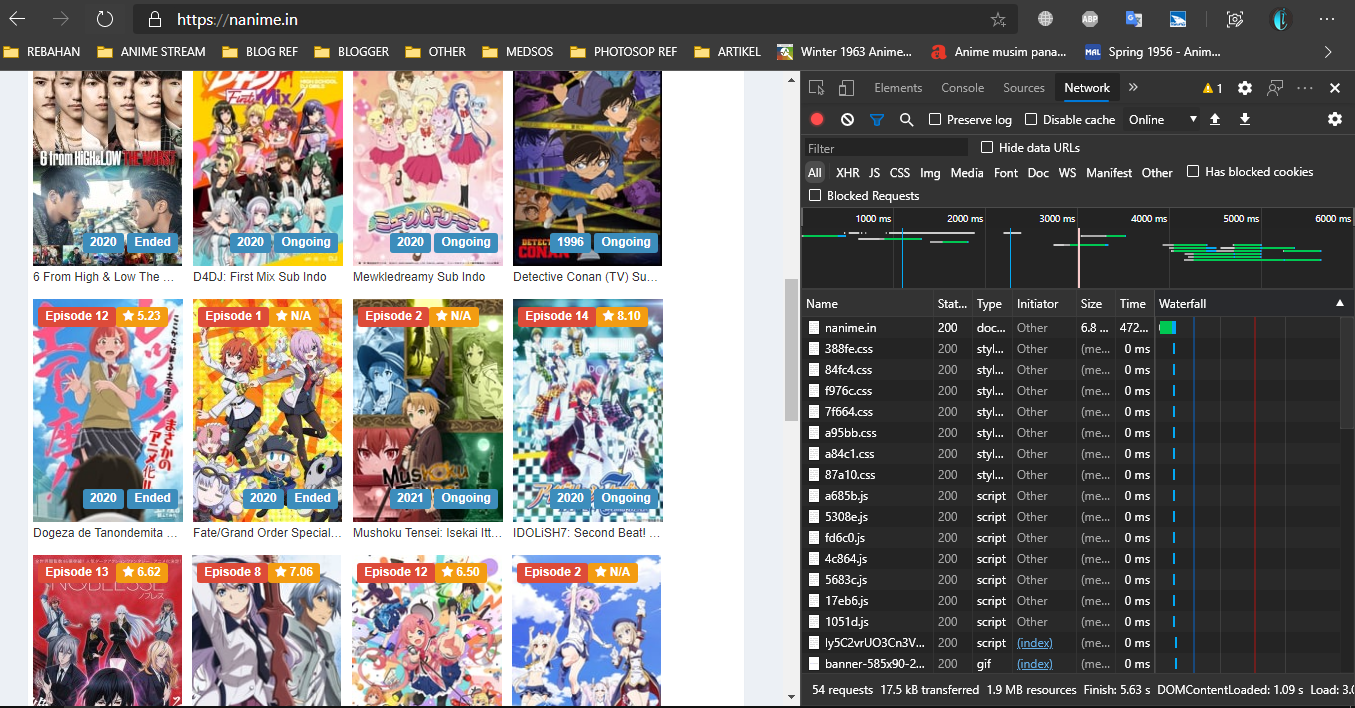This screenshot has height=708, width=1355.
Task: Toggle Waterfall column sort arrow
Action: point(1340,303)
